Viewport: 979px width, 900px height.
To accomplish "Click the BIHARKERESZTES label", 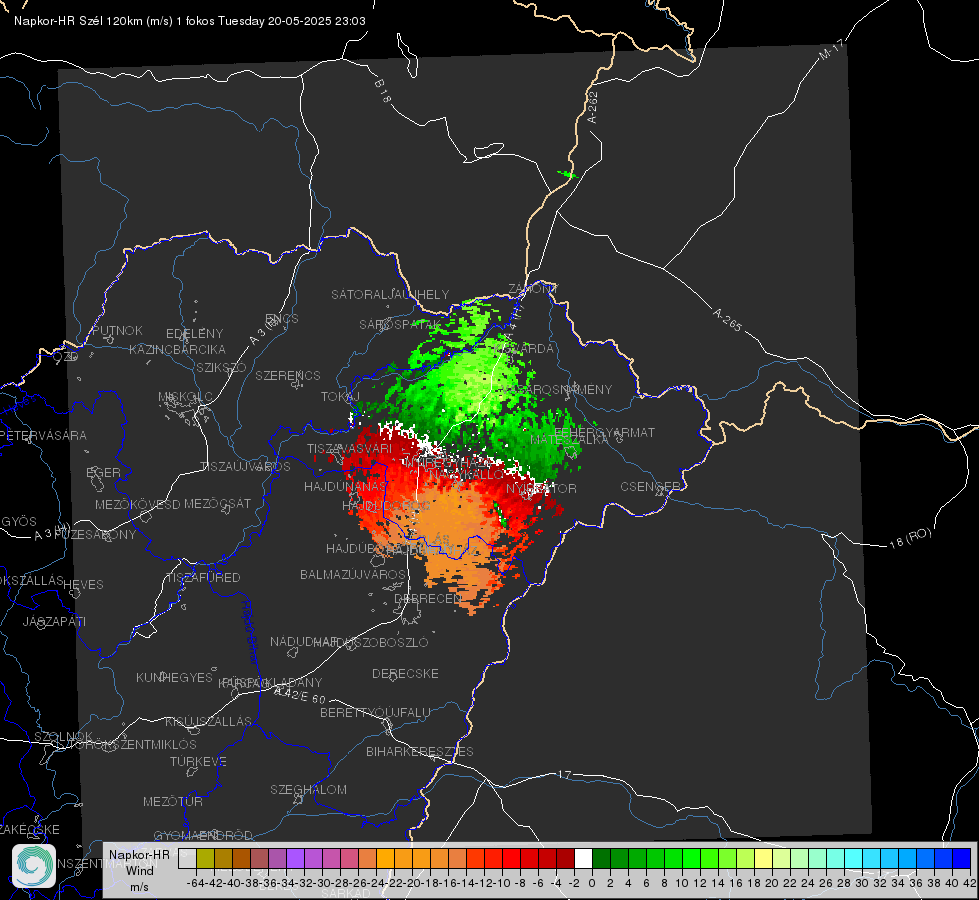I will click(420, 751).
